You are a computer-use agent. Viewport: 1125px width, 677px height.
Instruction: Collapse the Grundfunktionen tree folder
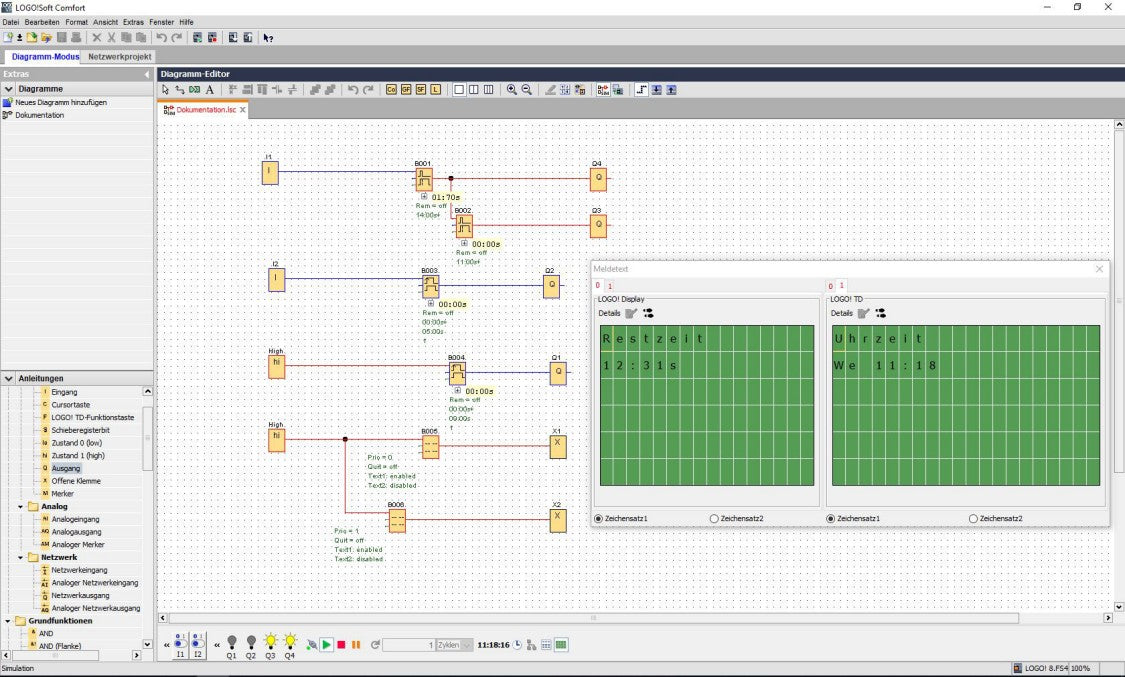(x=8, y=621)
